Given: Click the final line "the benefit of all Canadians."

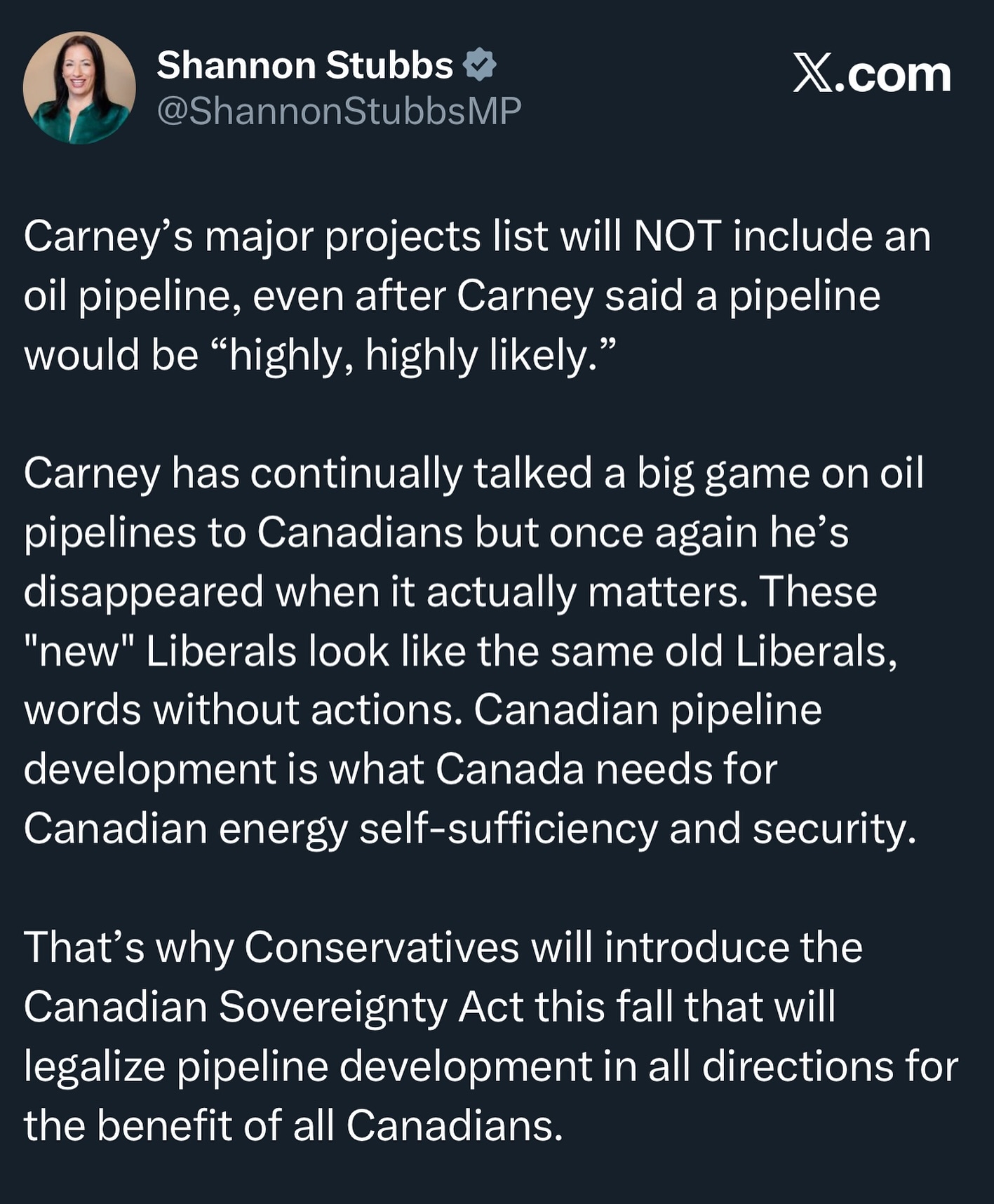Looking at the screenshot, I should tap(293, 1125).
